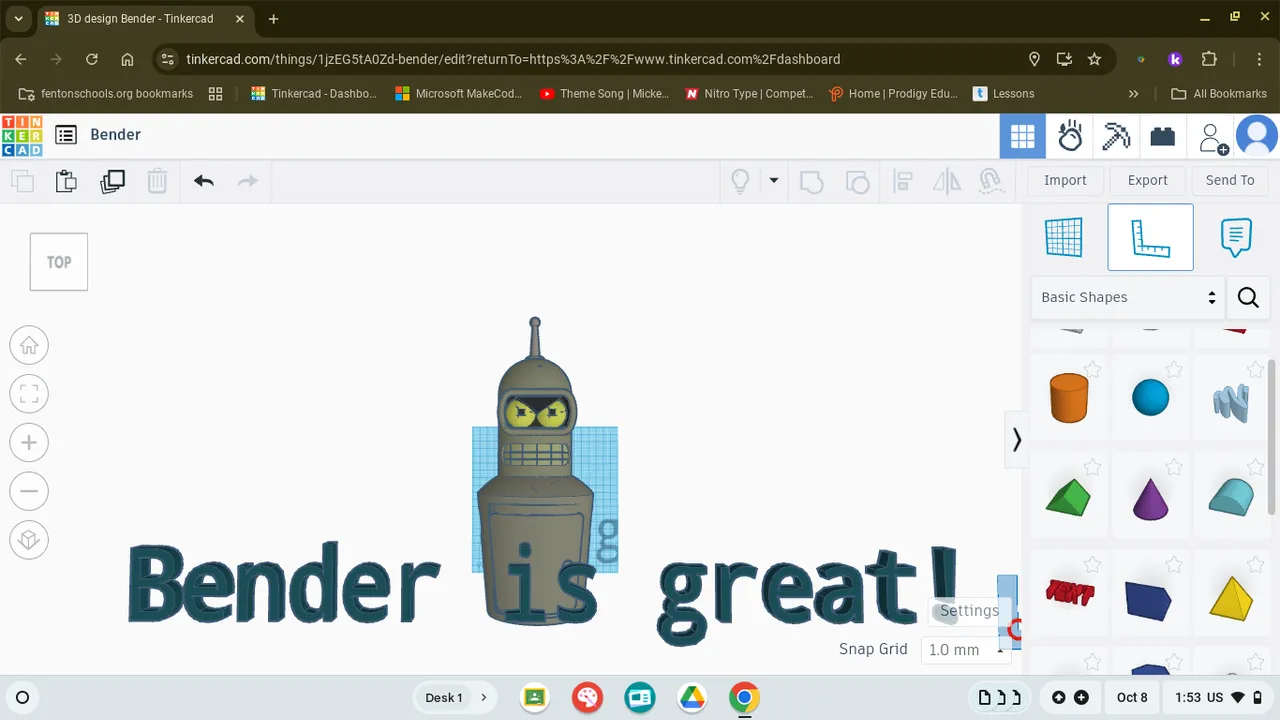Open the Snap Grid 1.0 mm dropdown
Screen dimensions: 1280x720
coord(965,650)
